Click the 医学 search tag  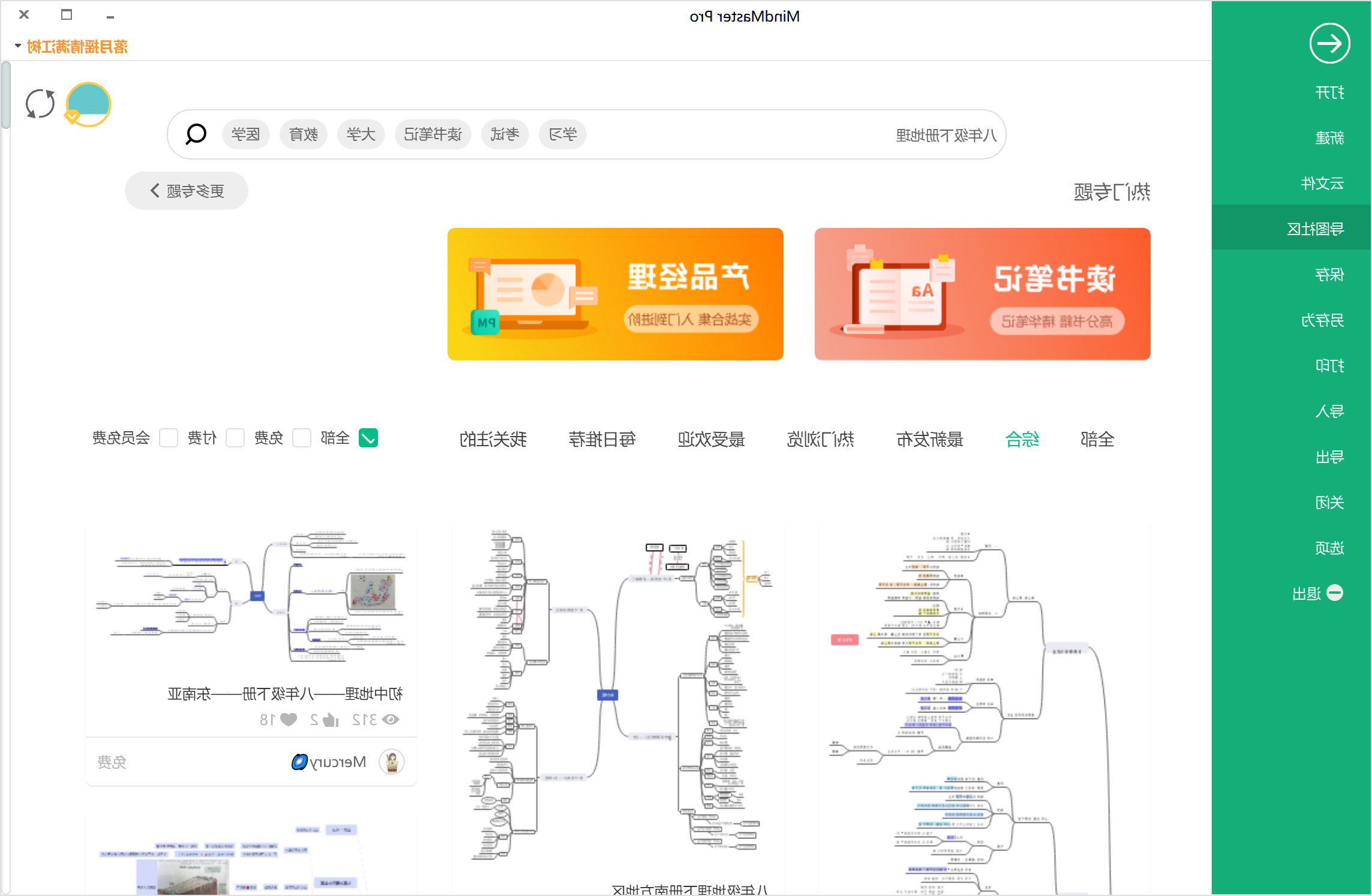click(246, 134)
